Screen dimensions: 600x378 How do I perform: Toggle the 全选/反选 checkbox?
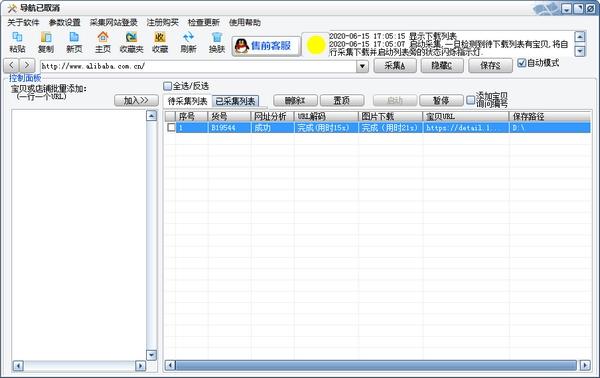click(167, 86)
